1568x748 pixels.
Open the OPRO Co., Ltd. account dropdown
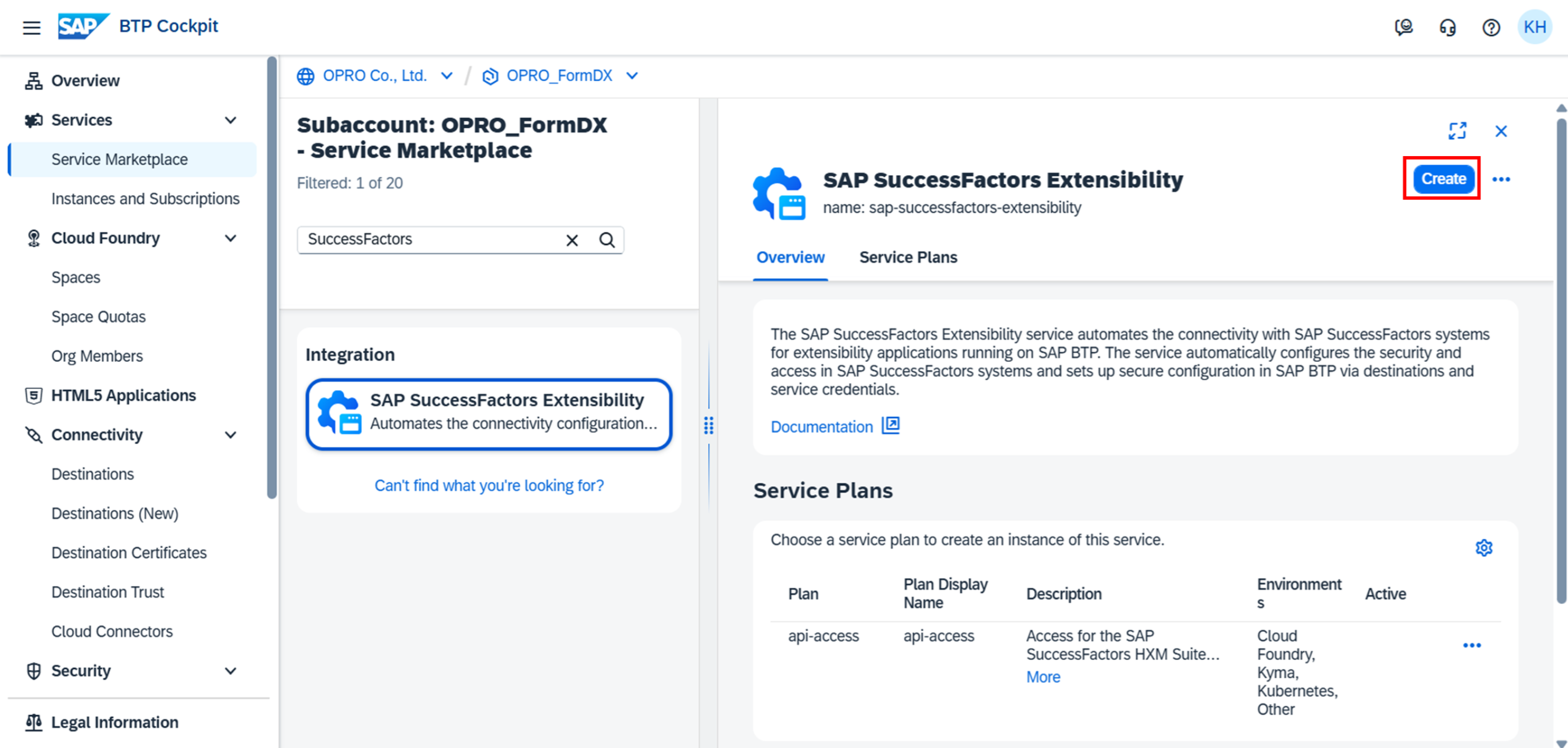(447, 75)
